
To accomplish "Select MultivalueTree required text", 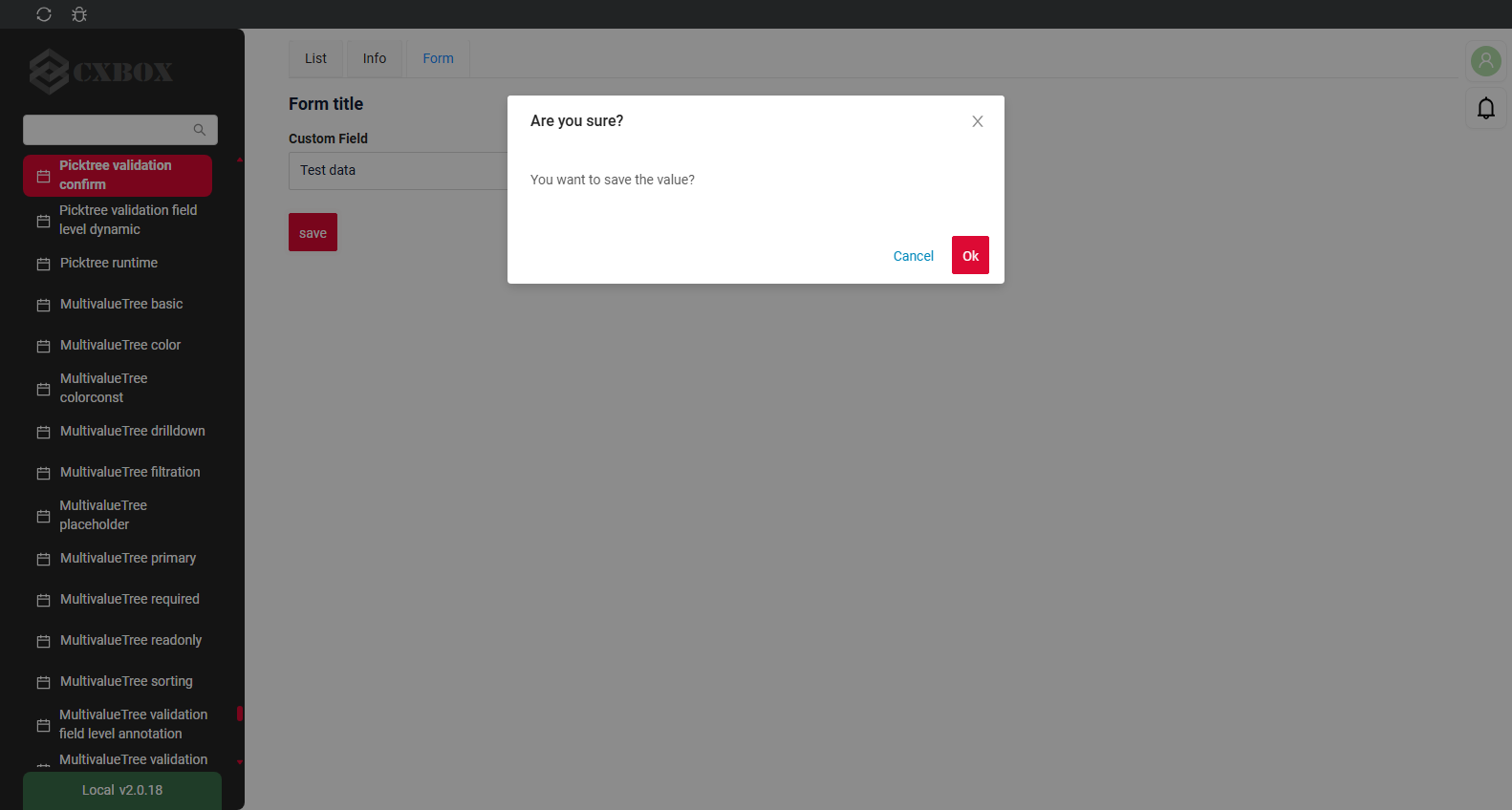I will coord(130,599).
